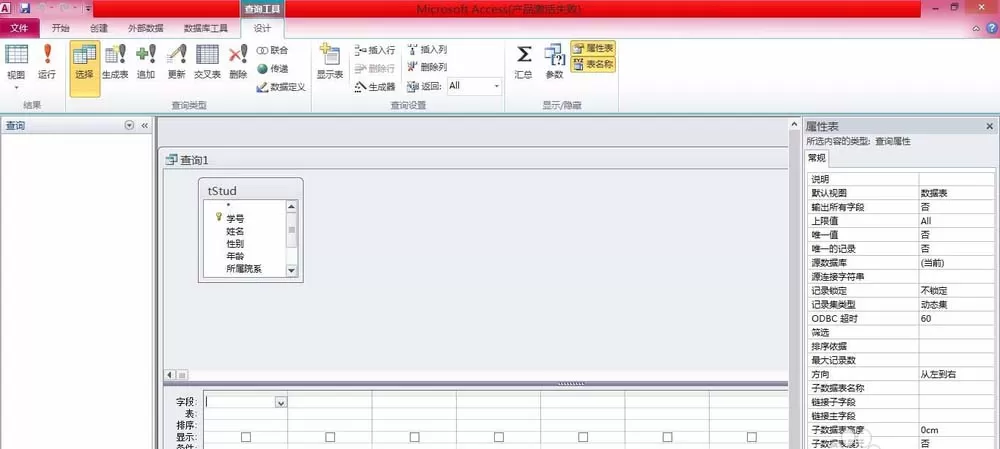
Task: Open the quick access toolbar customize dropdown
Action: tap(87, 9)
